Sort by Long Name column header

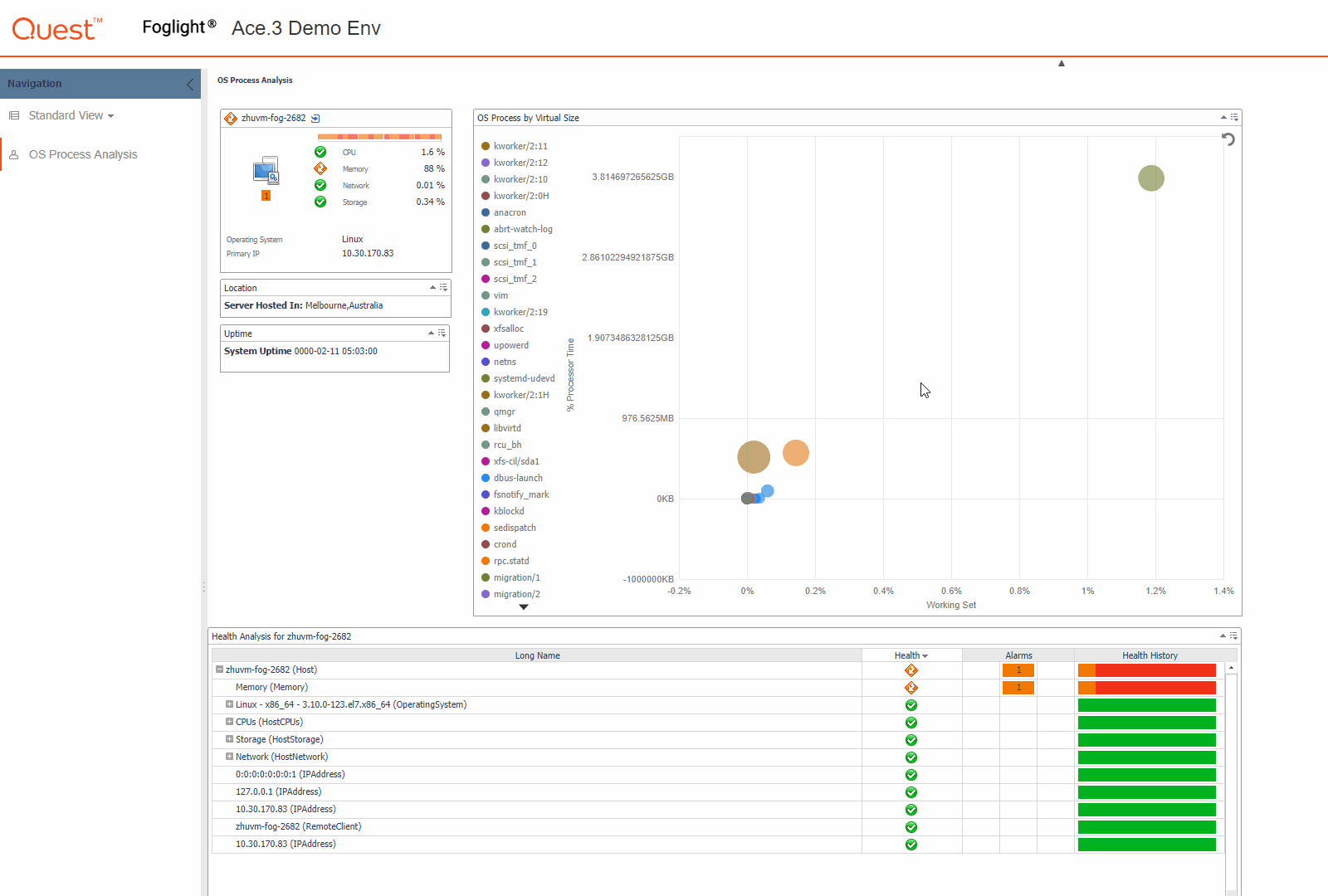[x=537, y=655]
